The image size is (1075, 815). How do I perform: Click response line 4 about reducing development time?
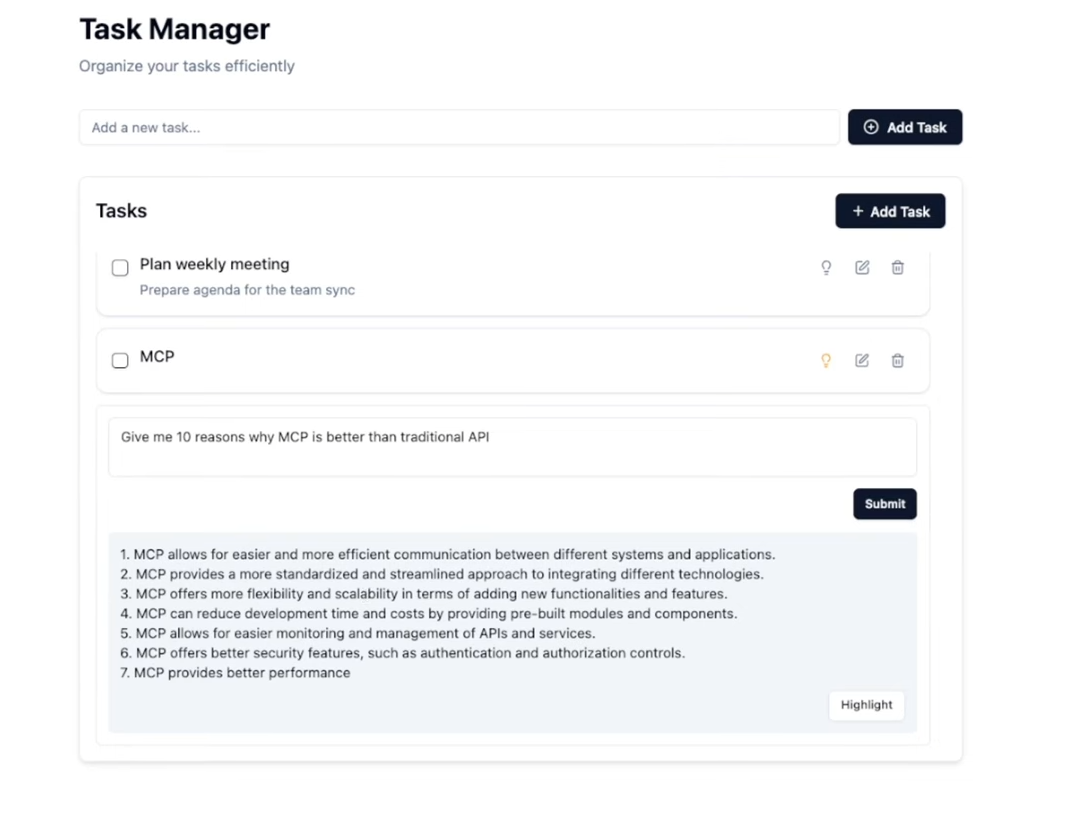tap(428, 613)
